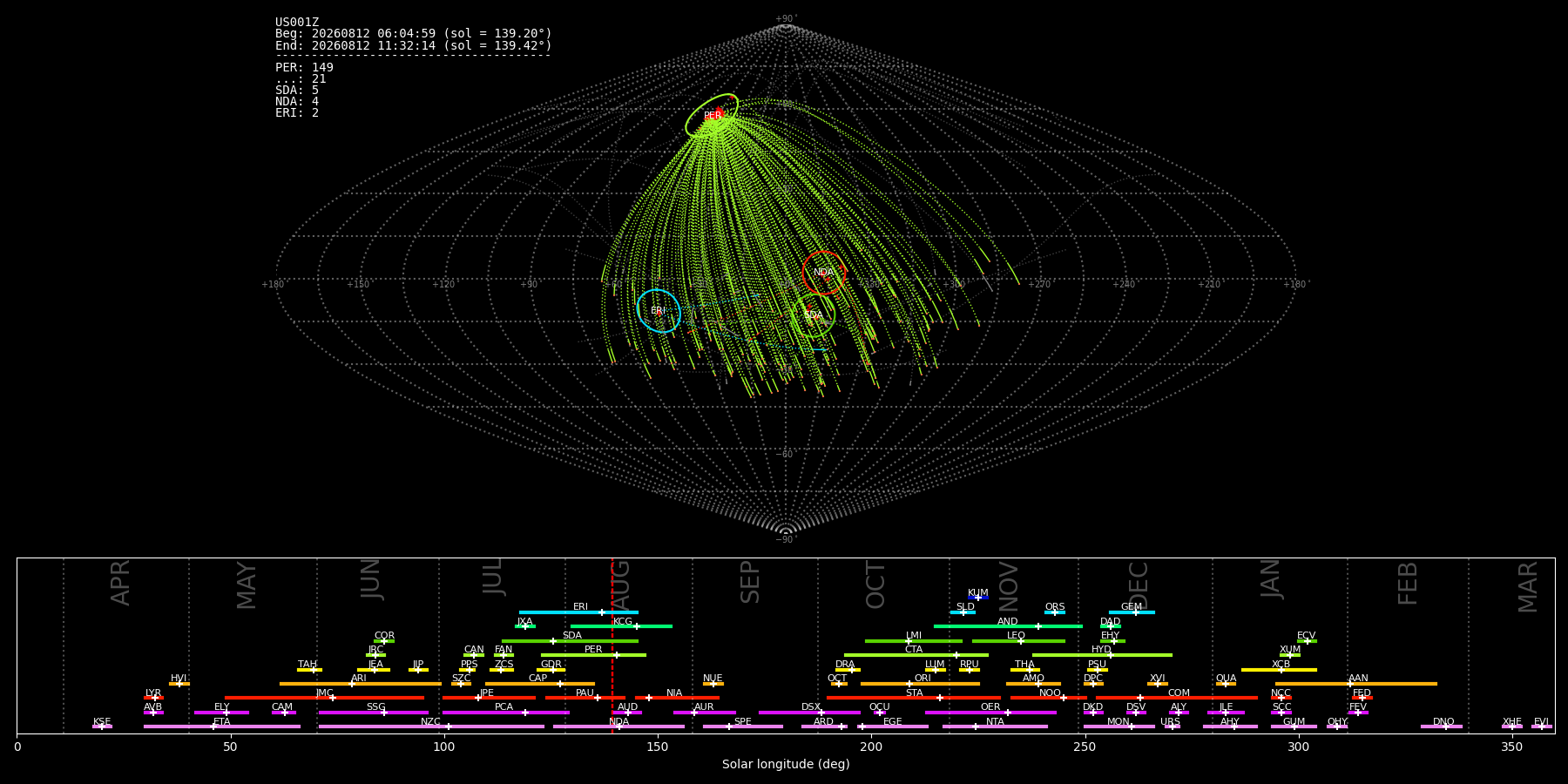Click the cyan ERI radiant circle
The height and width of the screenshot is (784, 1568).
click(659, 311)
